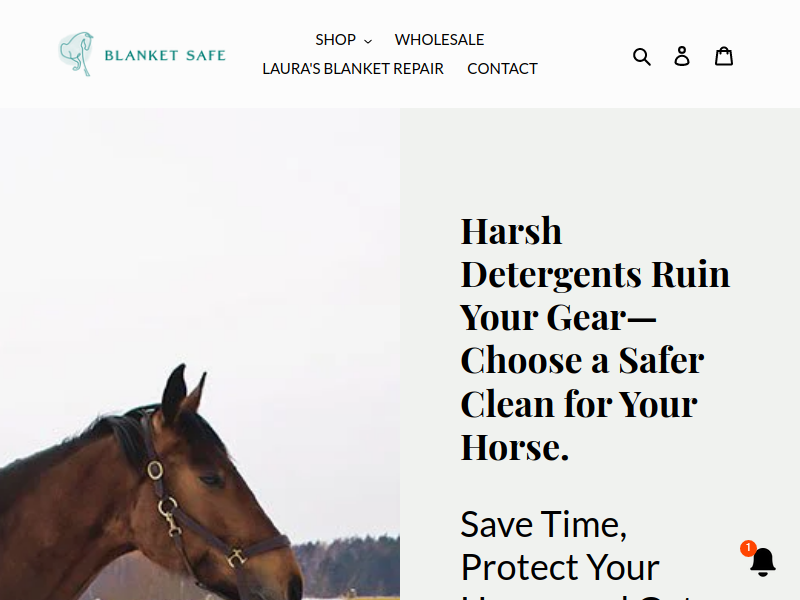Click the Choose a Safer Clean text line

click(582, 360)
